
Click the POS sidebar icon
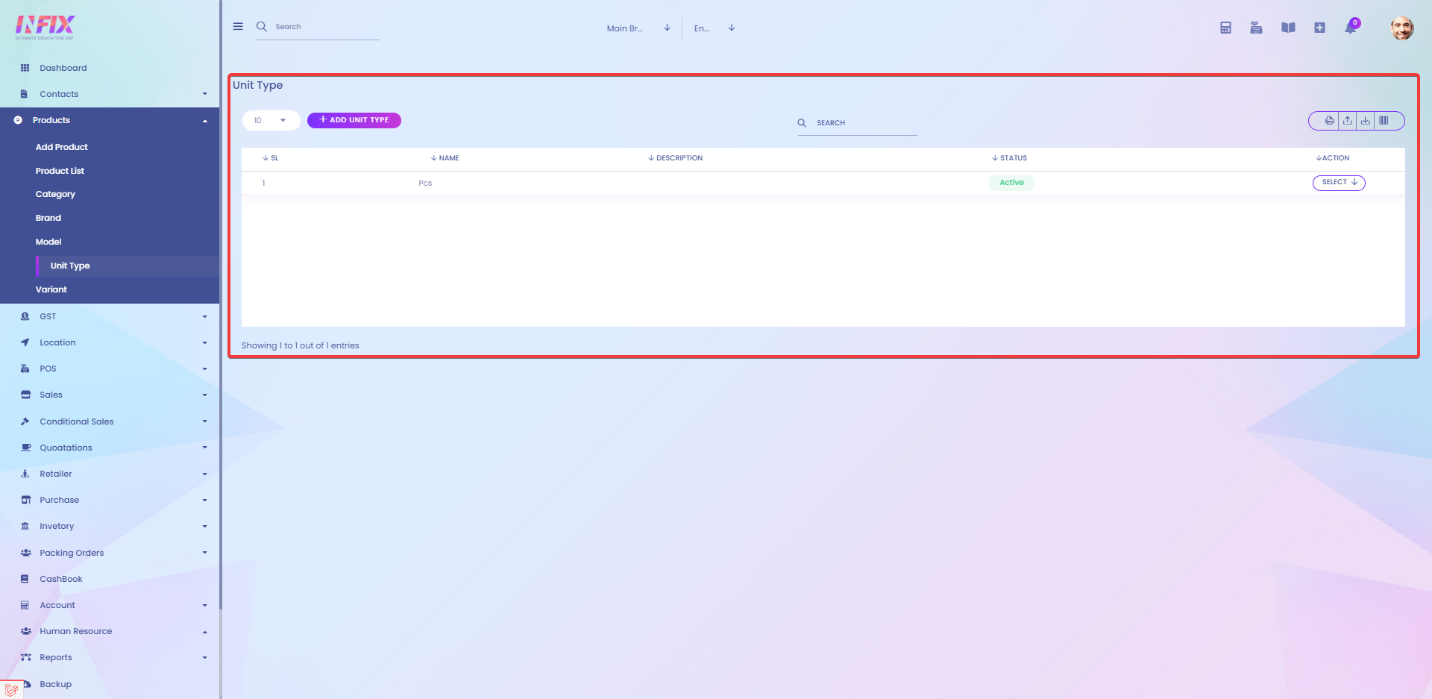tap(25, 369)
